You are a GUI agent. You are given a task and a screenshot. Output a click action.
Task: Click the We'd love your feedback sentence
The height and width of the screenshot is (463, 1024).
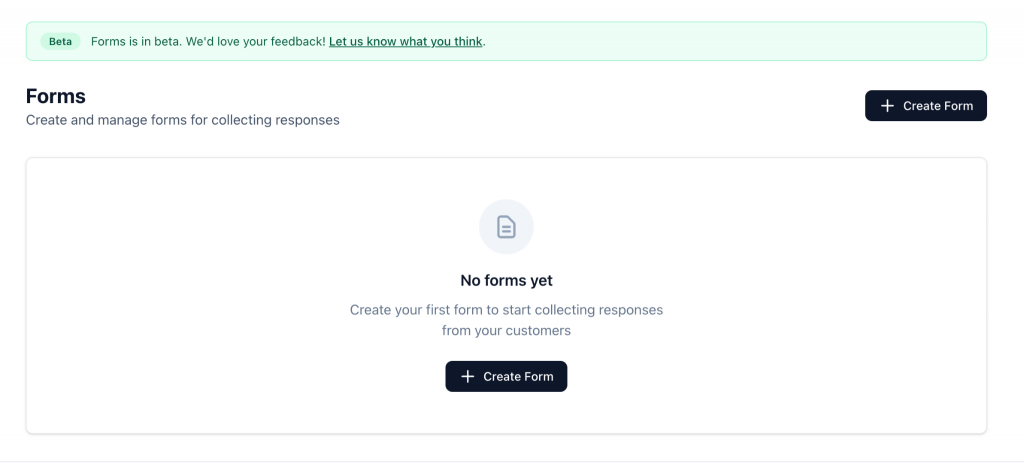pos(255,41)
